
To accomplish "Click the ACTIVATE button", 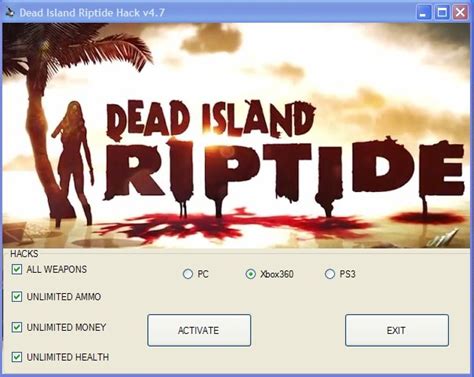I will (x=199, y=330).
